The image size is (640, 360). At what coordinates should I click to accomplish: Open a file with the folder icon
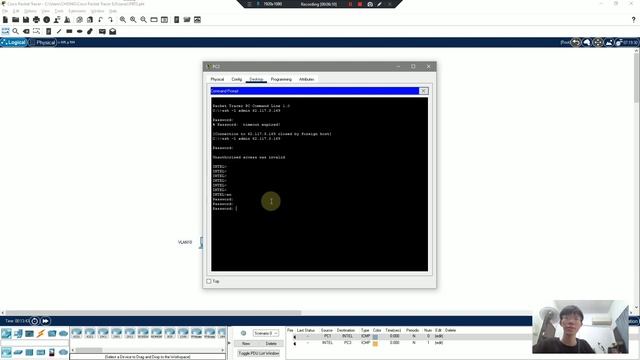click(x=16, y=20)
